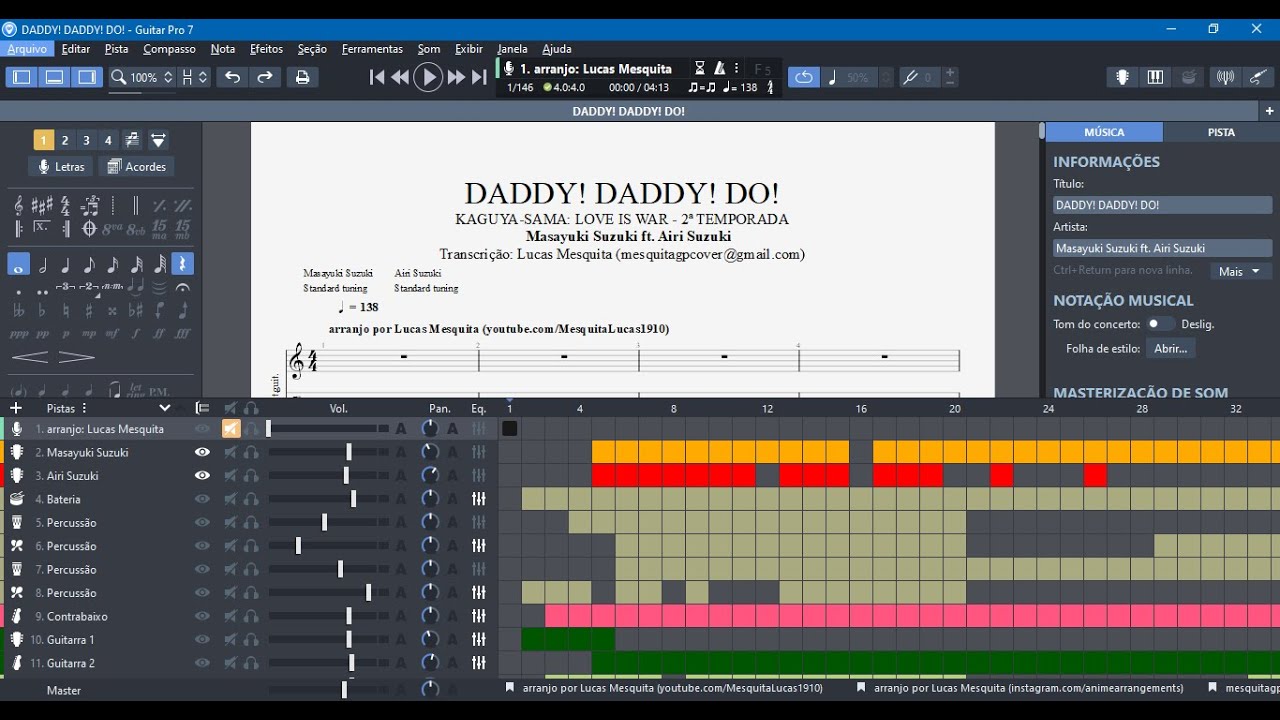The width and height of the screenshot is (1280, 720).
Task: Apply the sharp accidental
Action: [89, 311]
